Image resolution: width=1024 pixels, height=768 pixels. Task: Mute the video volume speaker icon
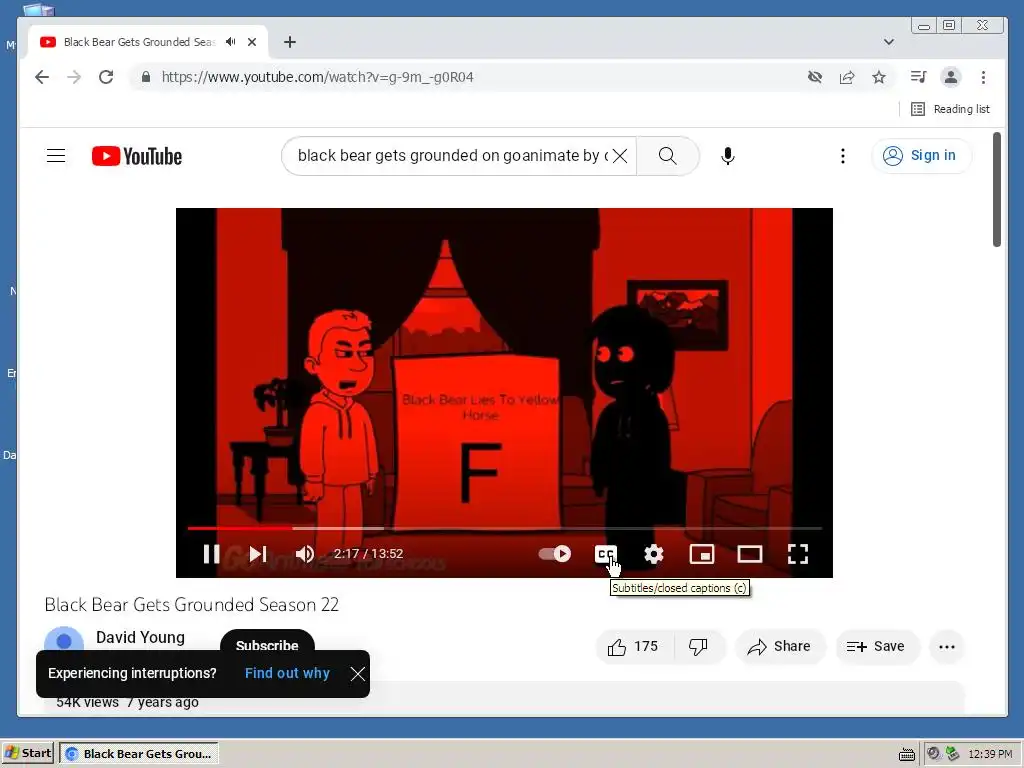tap(304, 554)
